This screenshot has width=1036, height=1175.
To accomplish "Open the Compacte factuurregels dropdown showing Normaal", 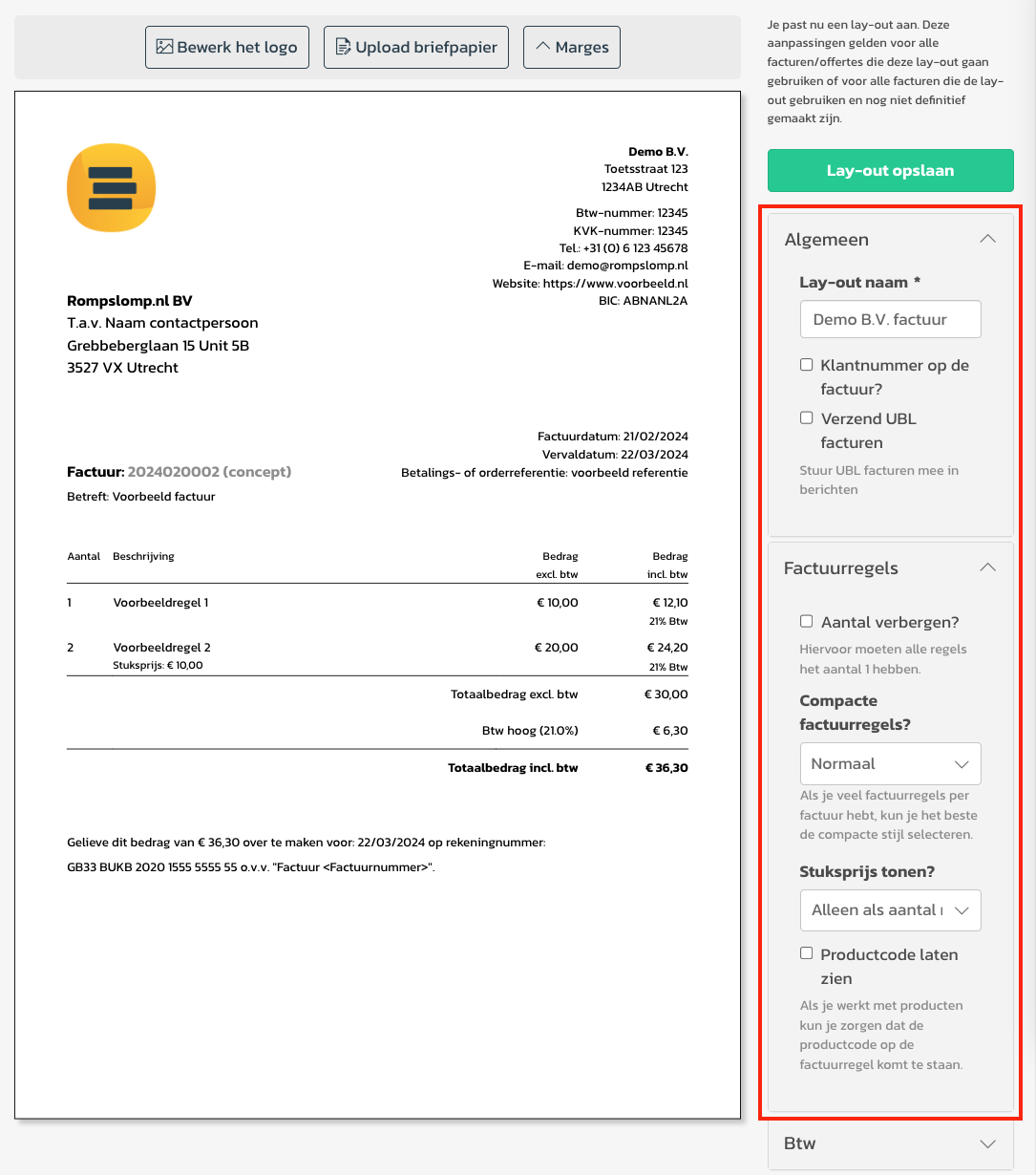I will pos(889,763).
